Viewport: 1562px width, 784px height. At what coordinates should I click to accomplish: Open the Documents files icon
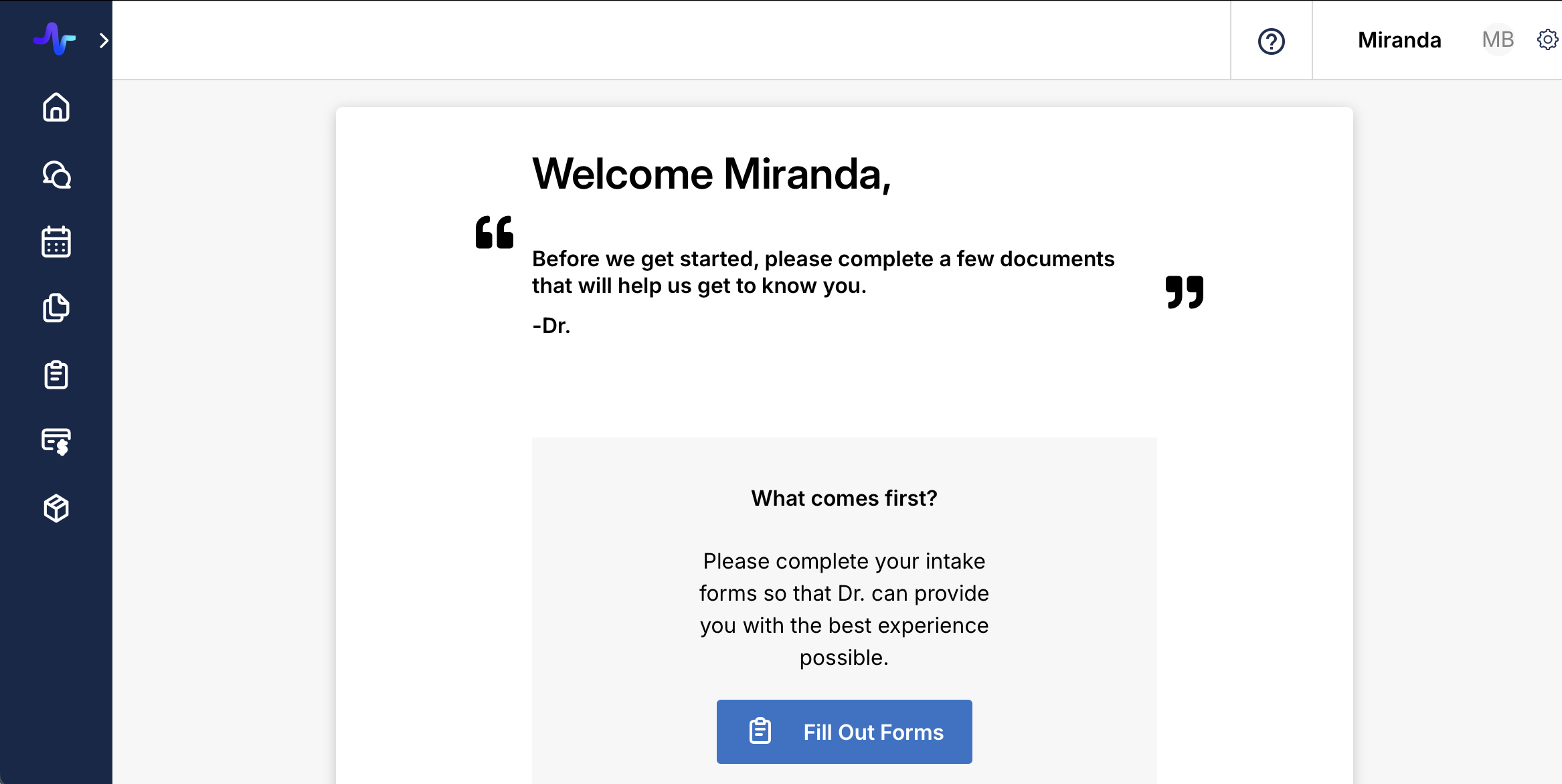pos(56,308)
